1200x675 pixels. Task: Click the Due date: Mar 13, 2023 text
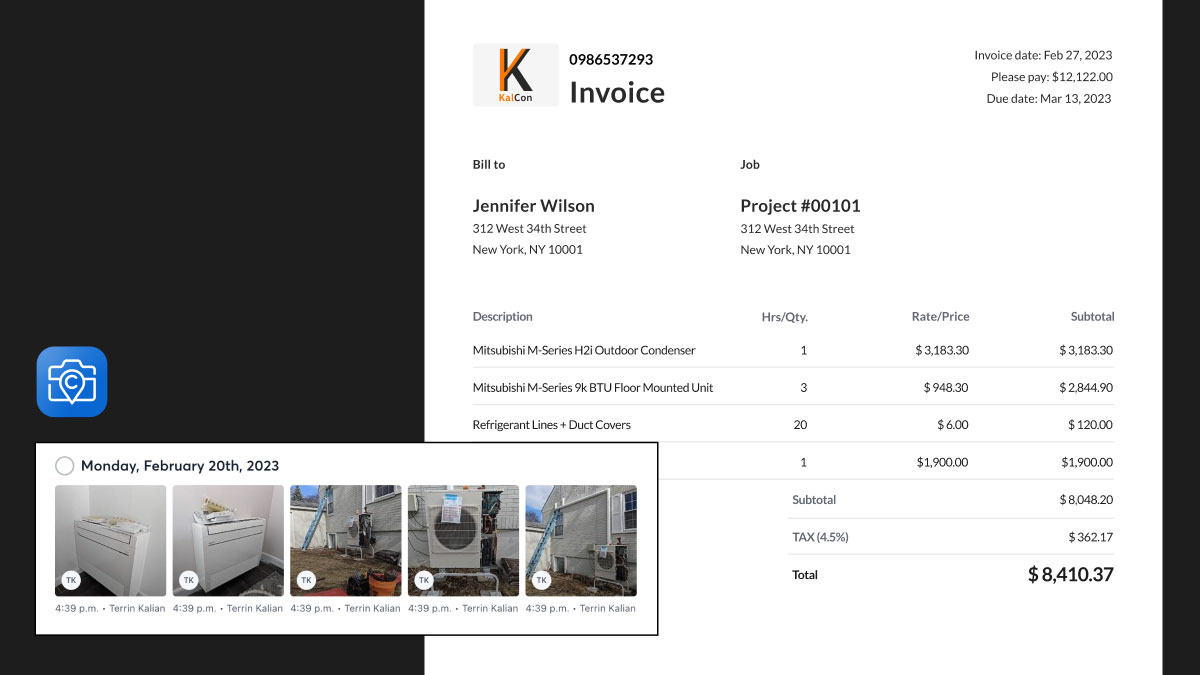[x=1048, y=99]
